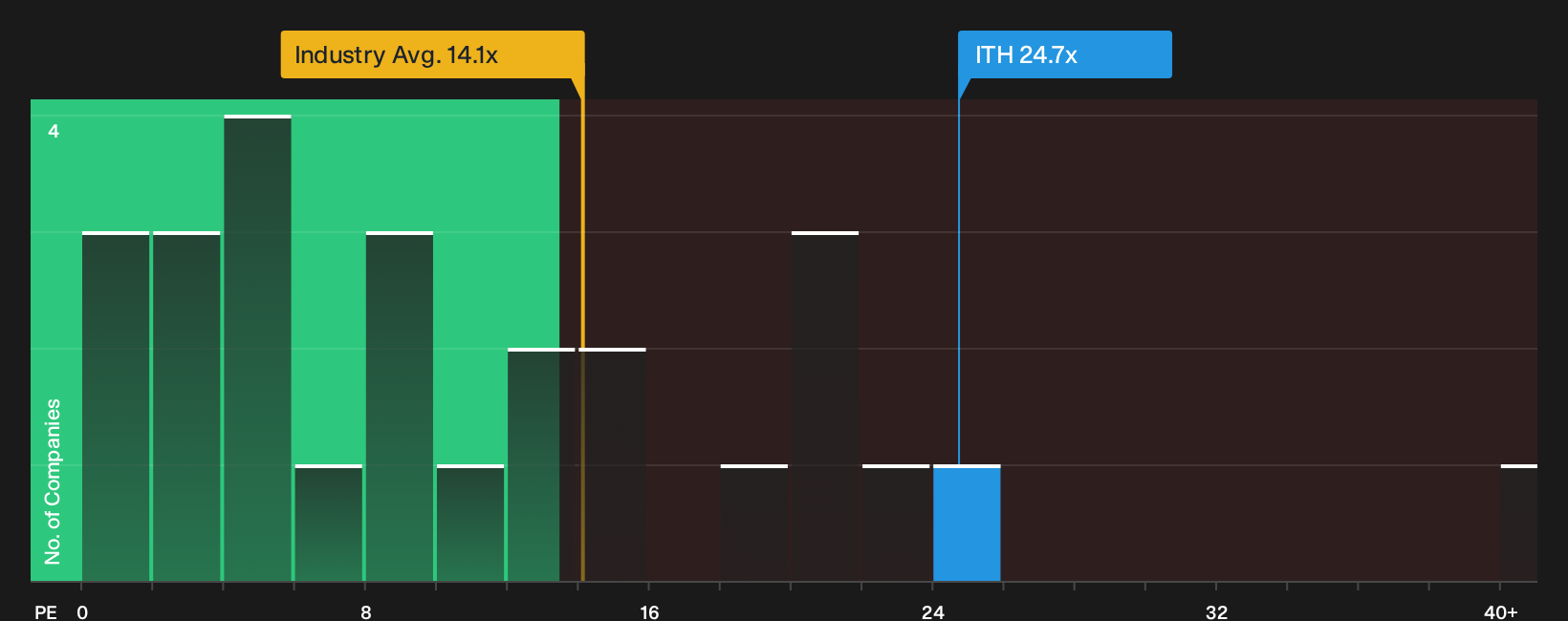Click the axis tick label 24
The image size is (1568, 621).
[933, 611]
